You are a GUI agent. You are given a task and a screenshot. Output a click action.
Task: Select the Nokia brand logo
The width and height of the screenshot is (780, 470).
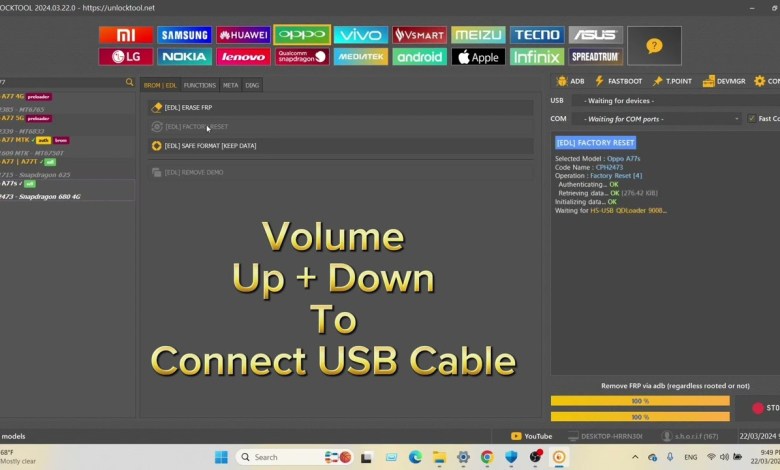coord(185,57)
